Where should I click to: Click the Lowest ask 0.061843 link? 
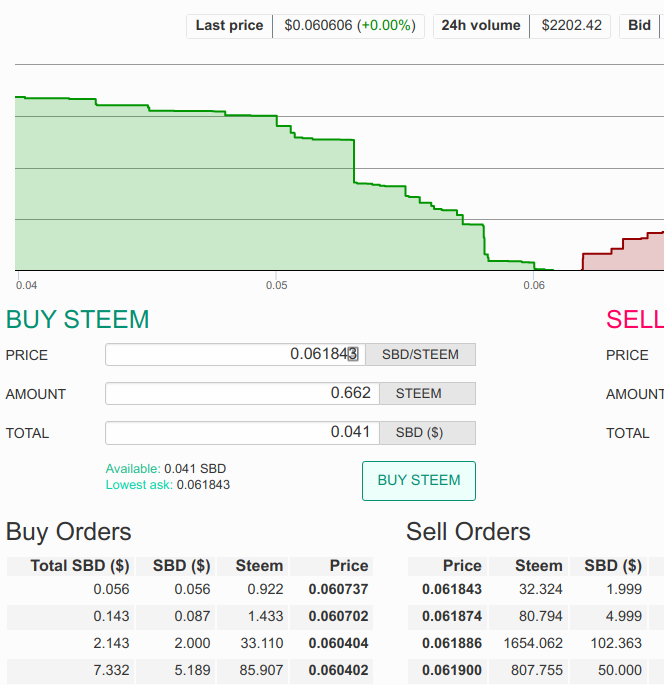pos(167,485)
